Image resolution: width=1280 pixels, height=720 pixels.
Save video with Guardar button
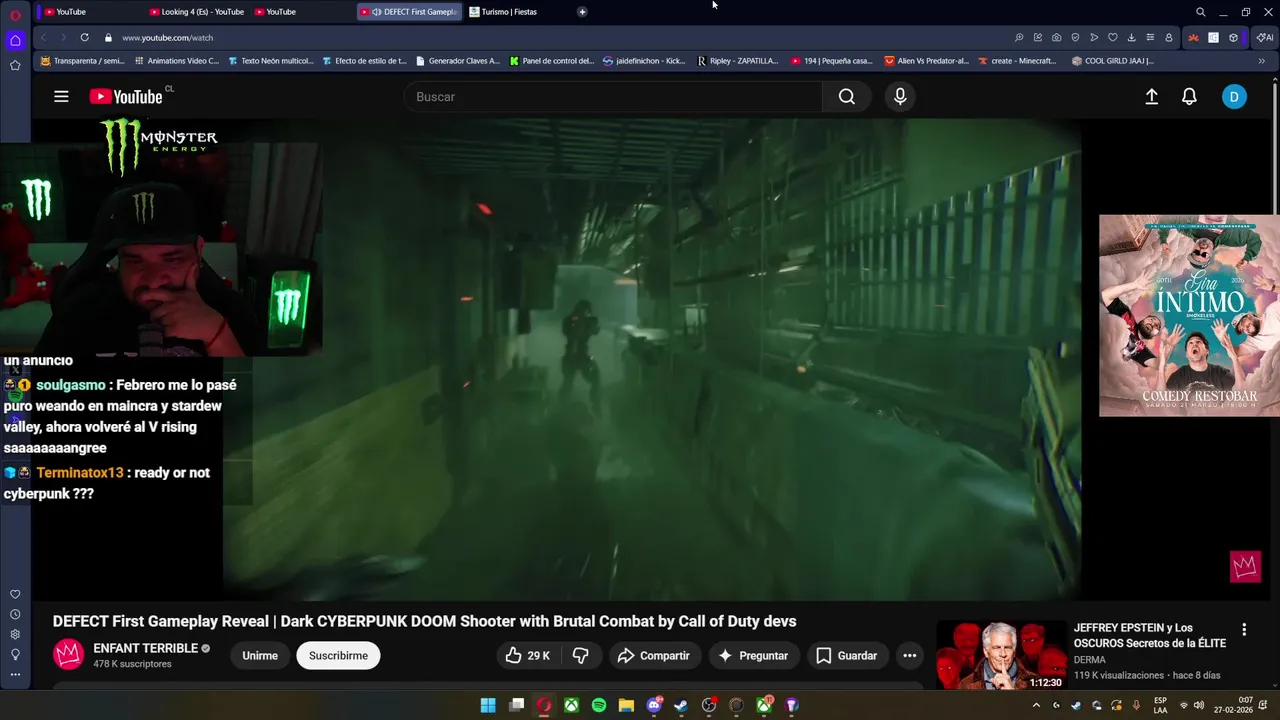[x=846, y=656]
